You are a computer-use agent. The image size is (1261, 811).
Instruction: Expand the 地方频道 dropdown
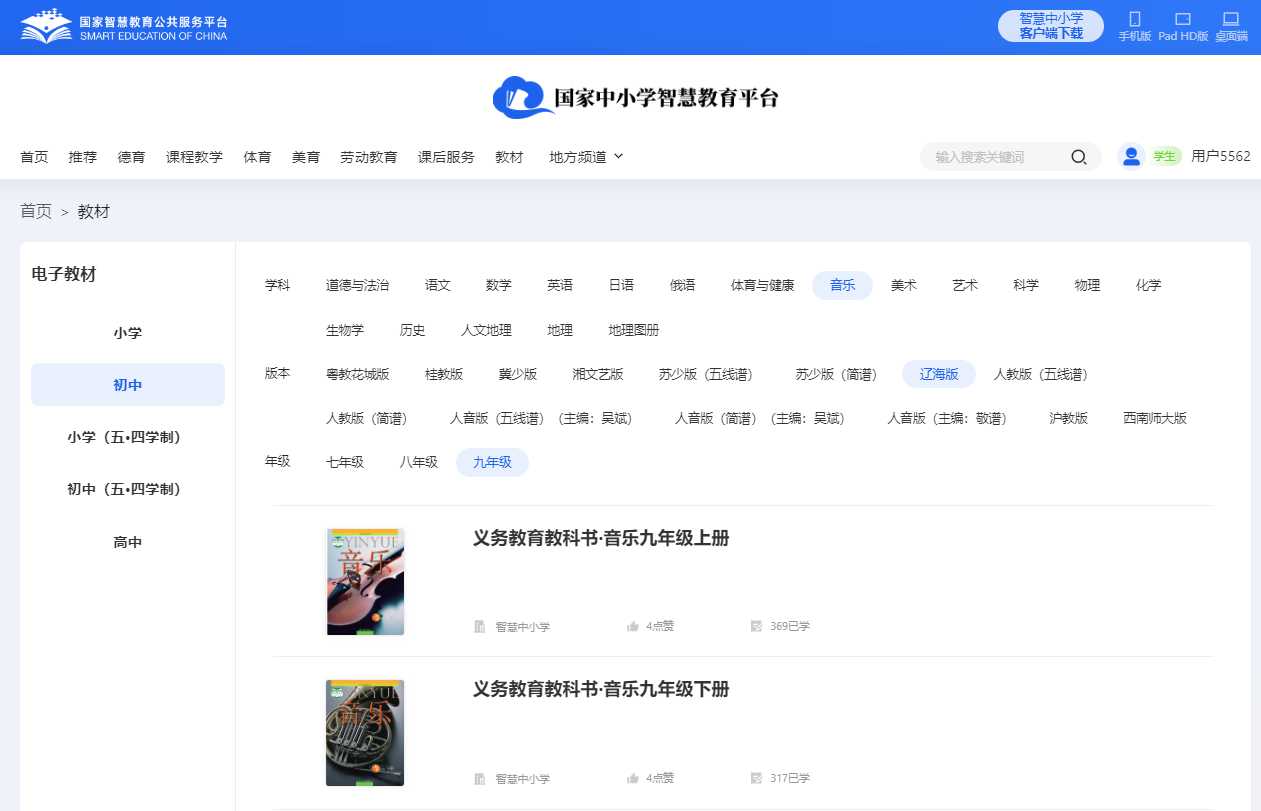click(x=586, y=157)
